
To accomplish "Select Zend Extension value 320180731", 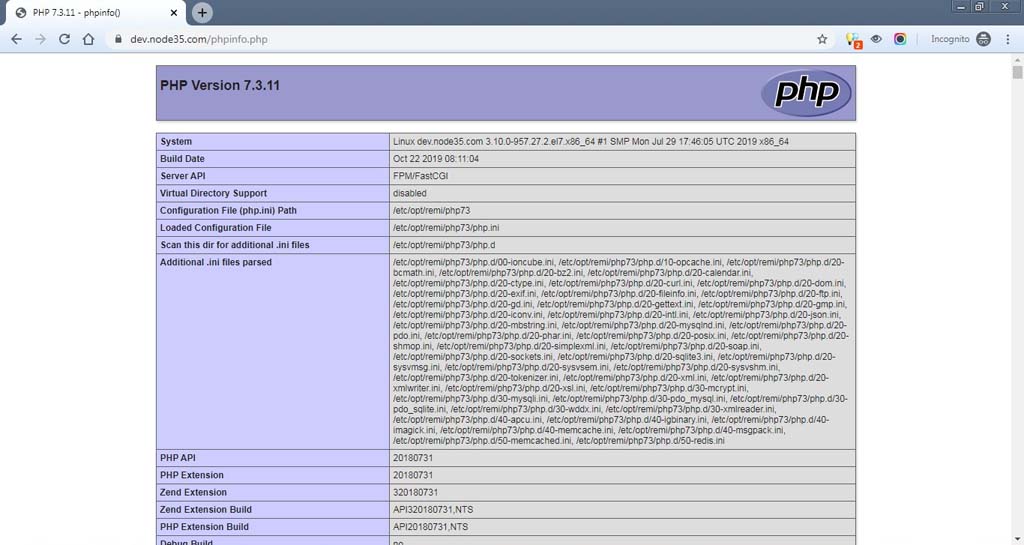I will (415, 492).
